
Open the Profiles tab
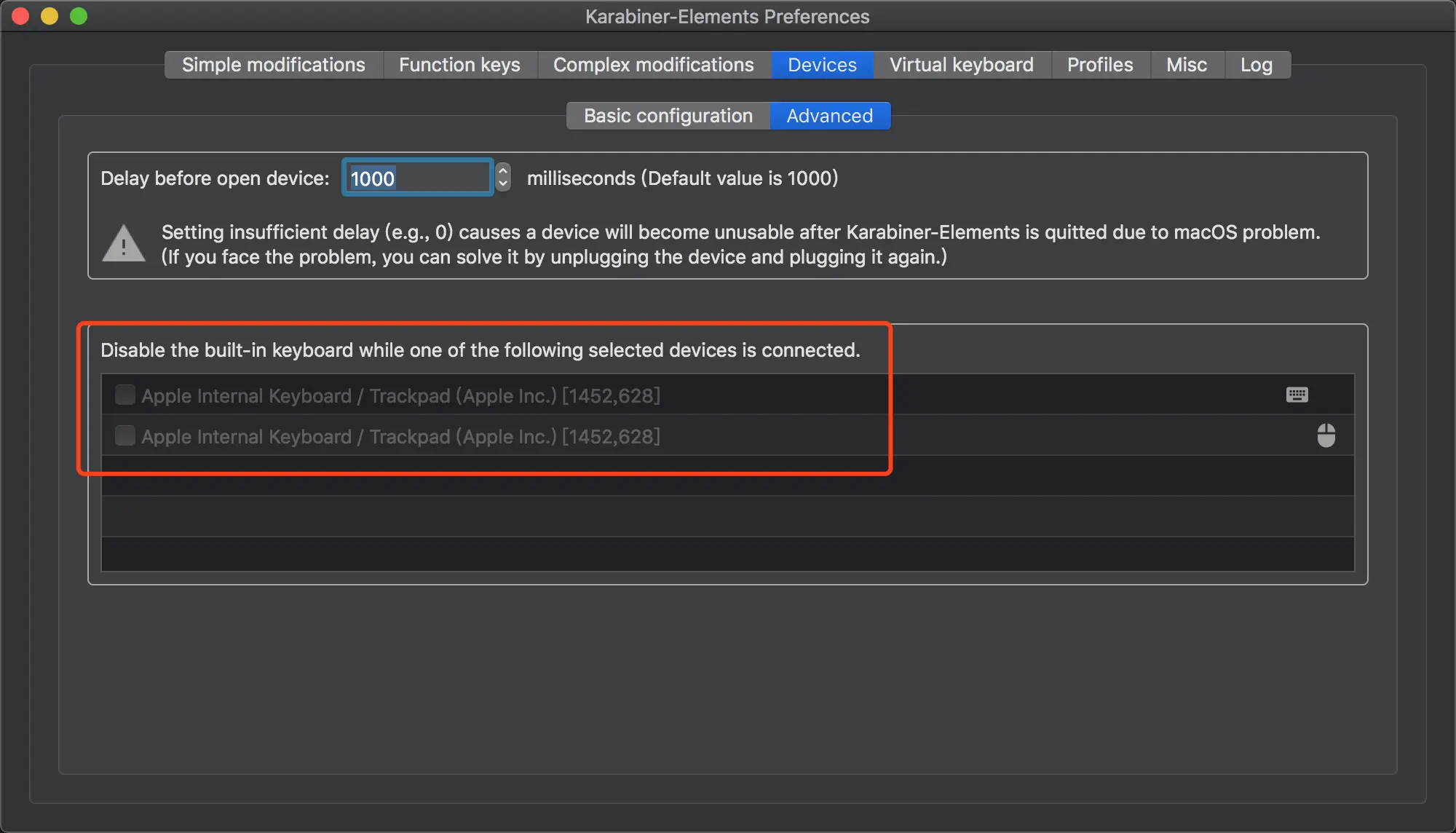coord(1099,65)
